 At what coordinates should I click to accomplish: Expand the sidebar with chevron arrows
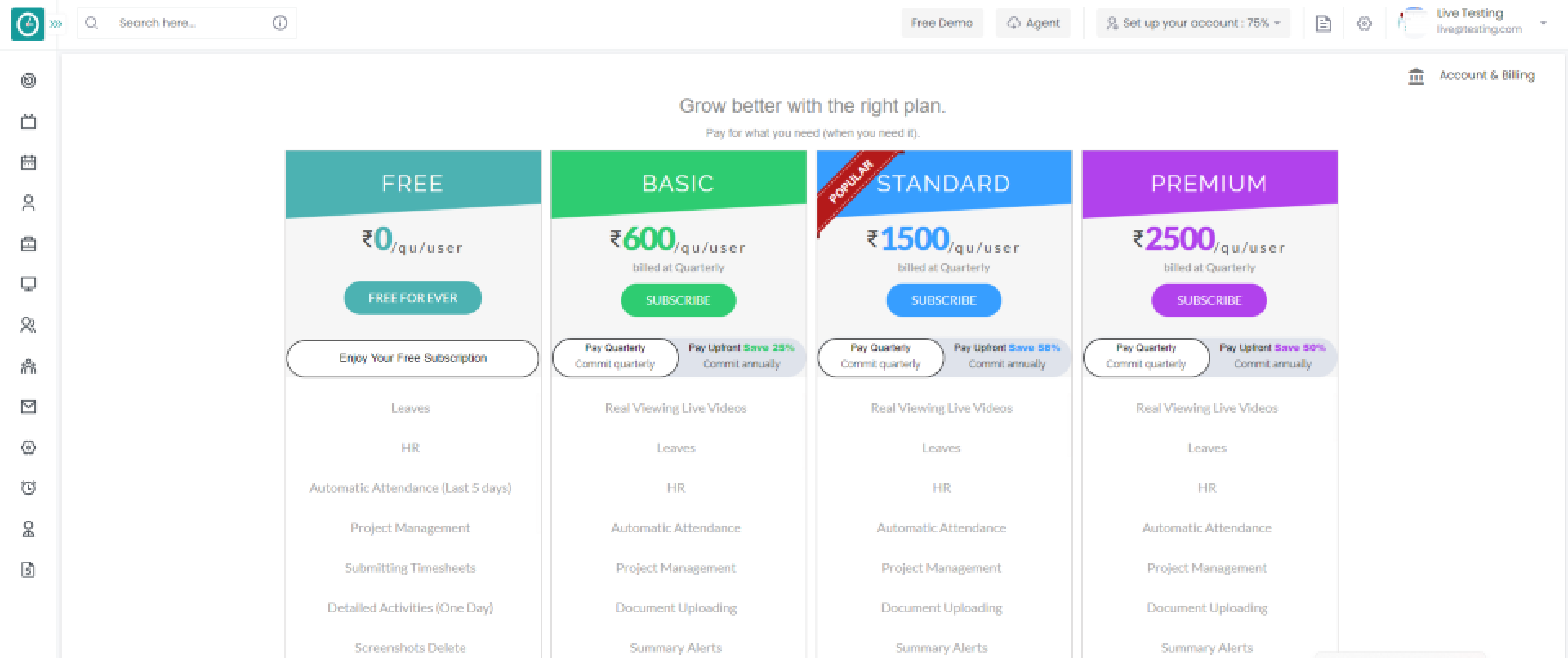coord(56,24)
